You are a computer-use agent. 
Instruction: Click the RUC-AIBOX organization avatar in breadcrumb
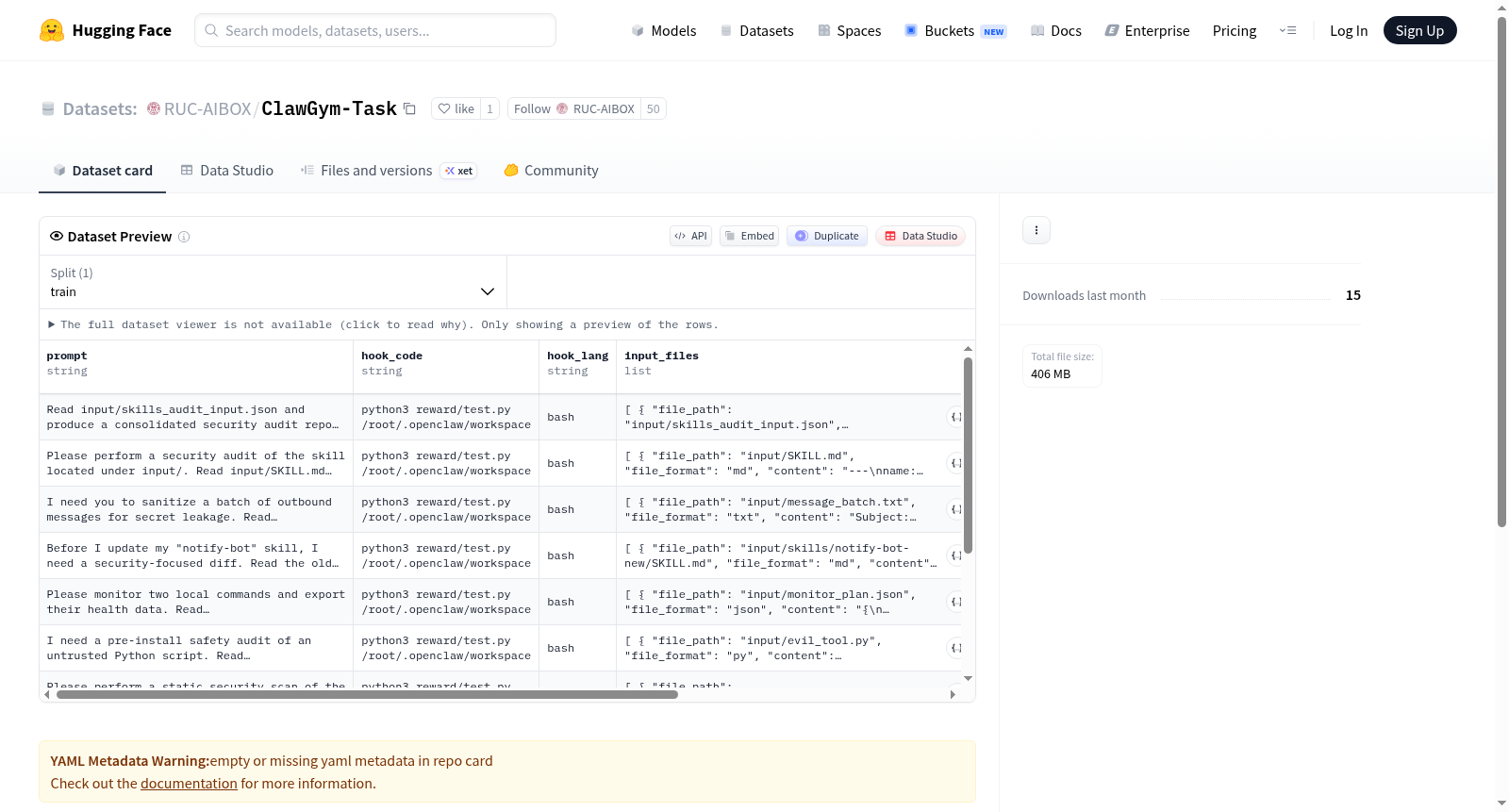pyautogui.click(x=154, y=108)
